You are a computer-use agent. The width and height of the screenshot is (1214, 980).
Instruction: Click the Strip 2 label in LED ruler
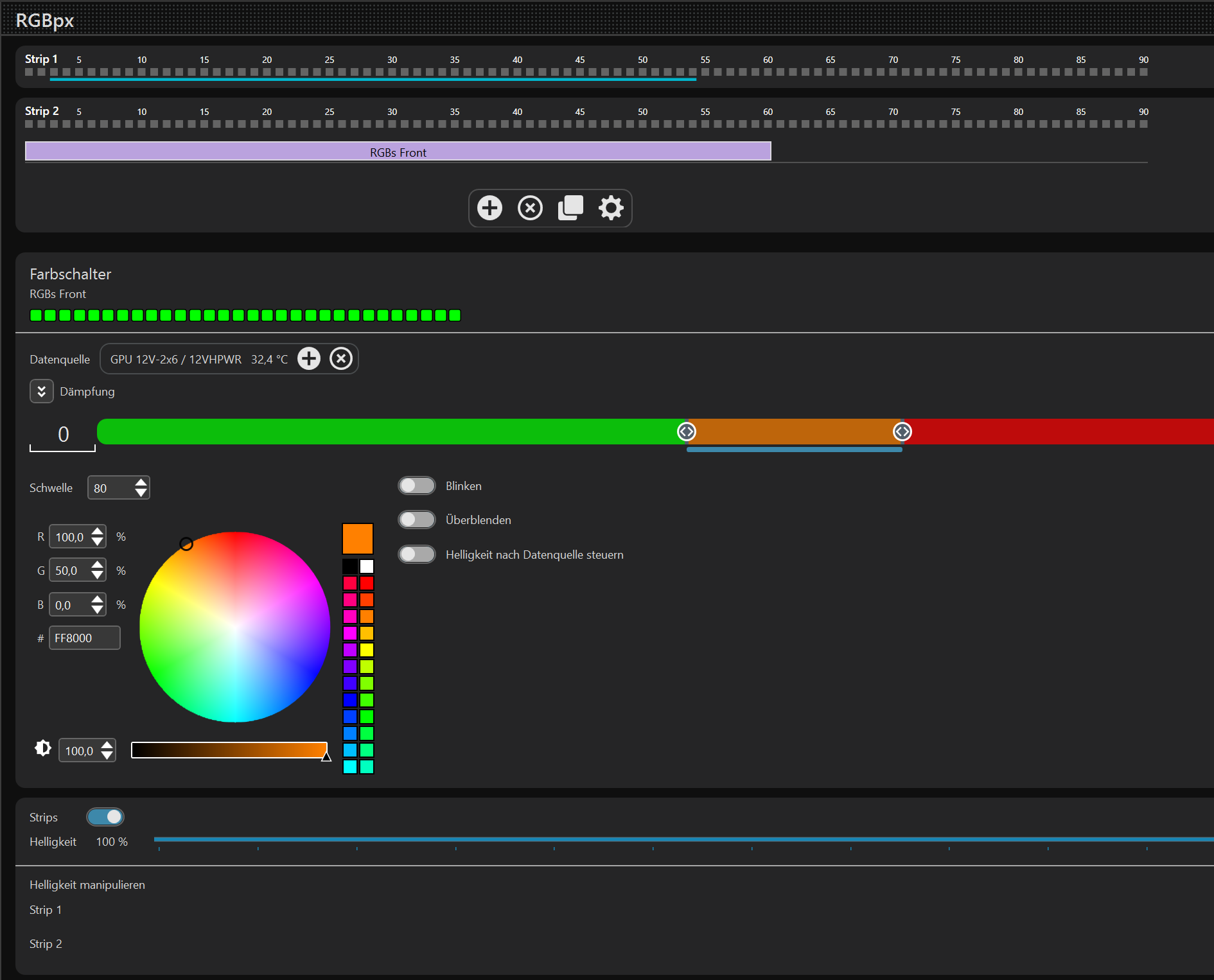point(42,111)
